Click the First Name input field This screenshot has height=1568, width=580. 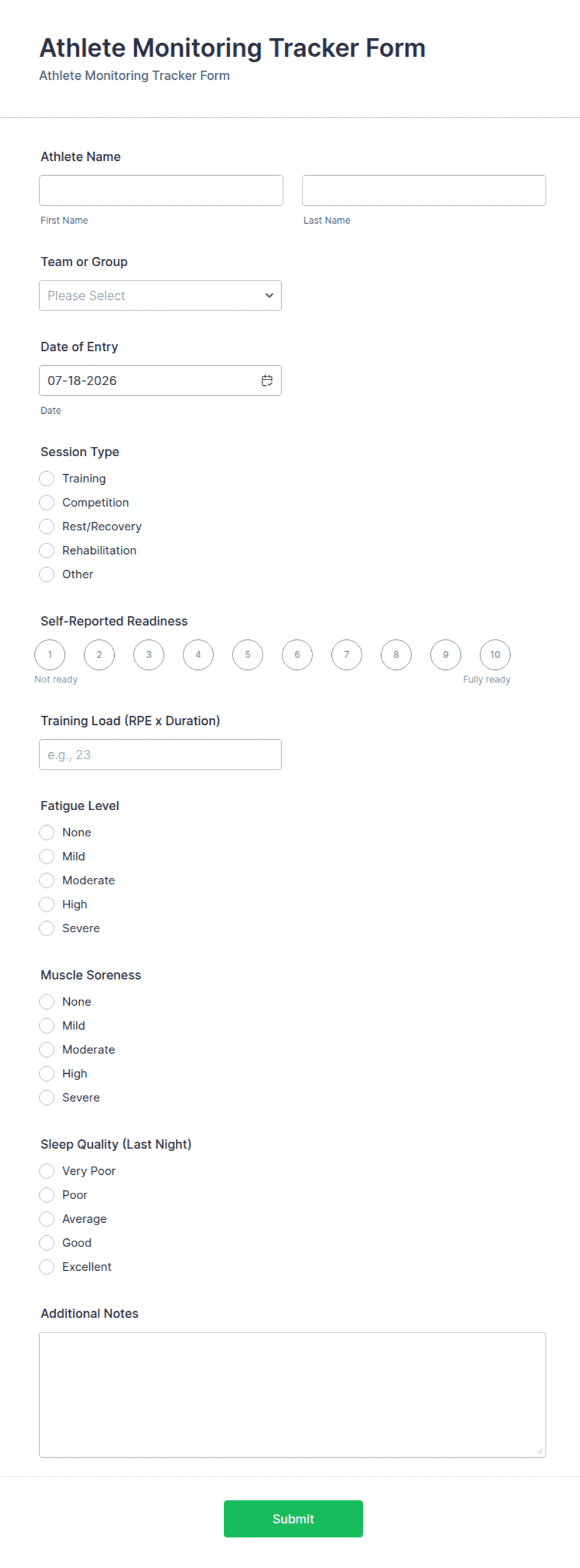click(161, 191)
